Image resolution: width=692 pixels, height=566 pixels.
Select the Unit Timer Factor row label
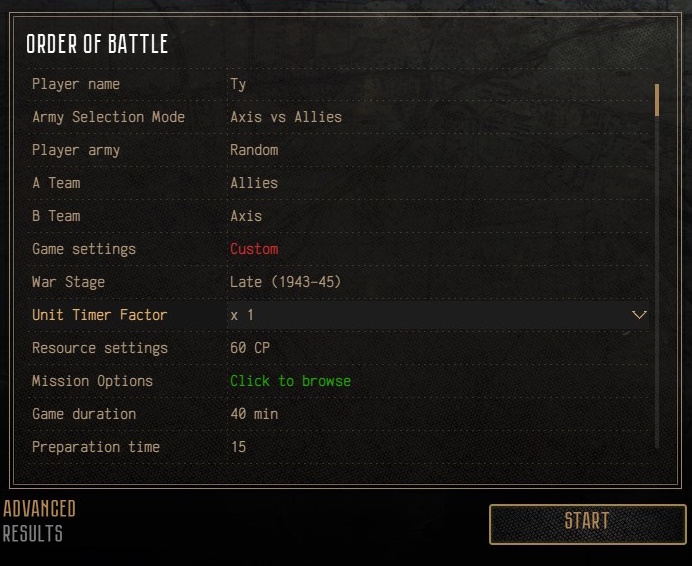click(100, 315)
